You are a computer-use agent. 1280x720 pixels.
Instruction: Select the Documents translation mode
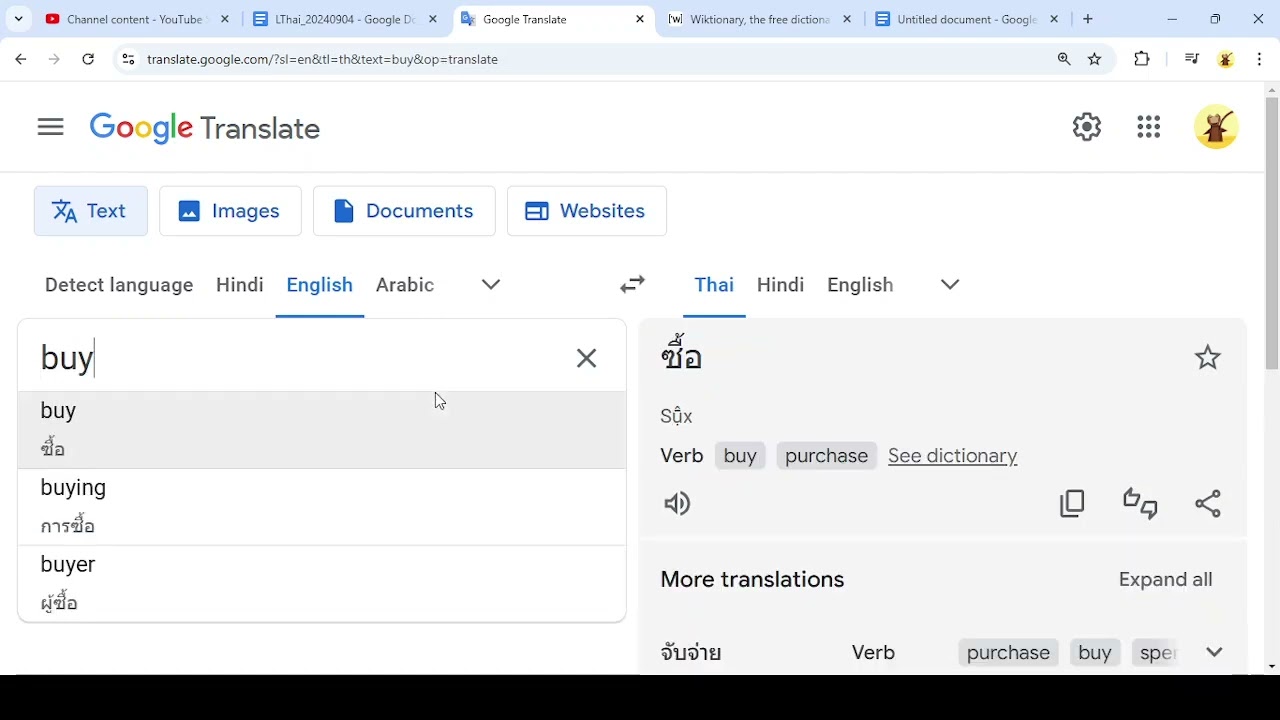[404, 211]
